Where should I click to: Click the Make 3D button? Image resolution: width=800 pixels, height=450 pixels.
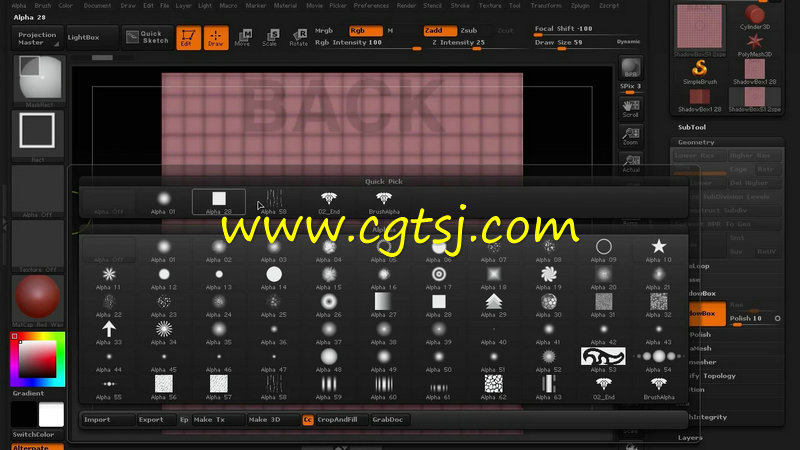[x=273, y=420]
